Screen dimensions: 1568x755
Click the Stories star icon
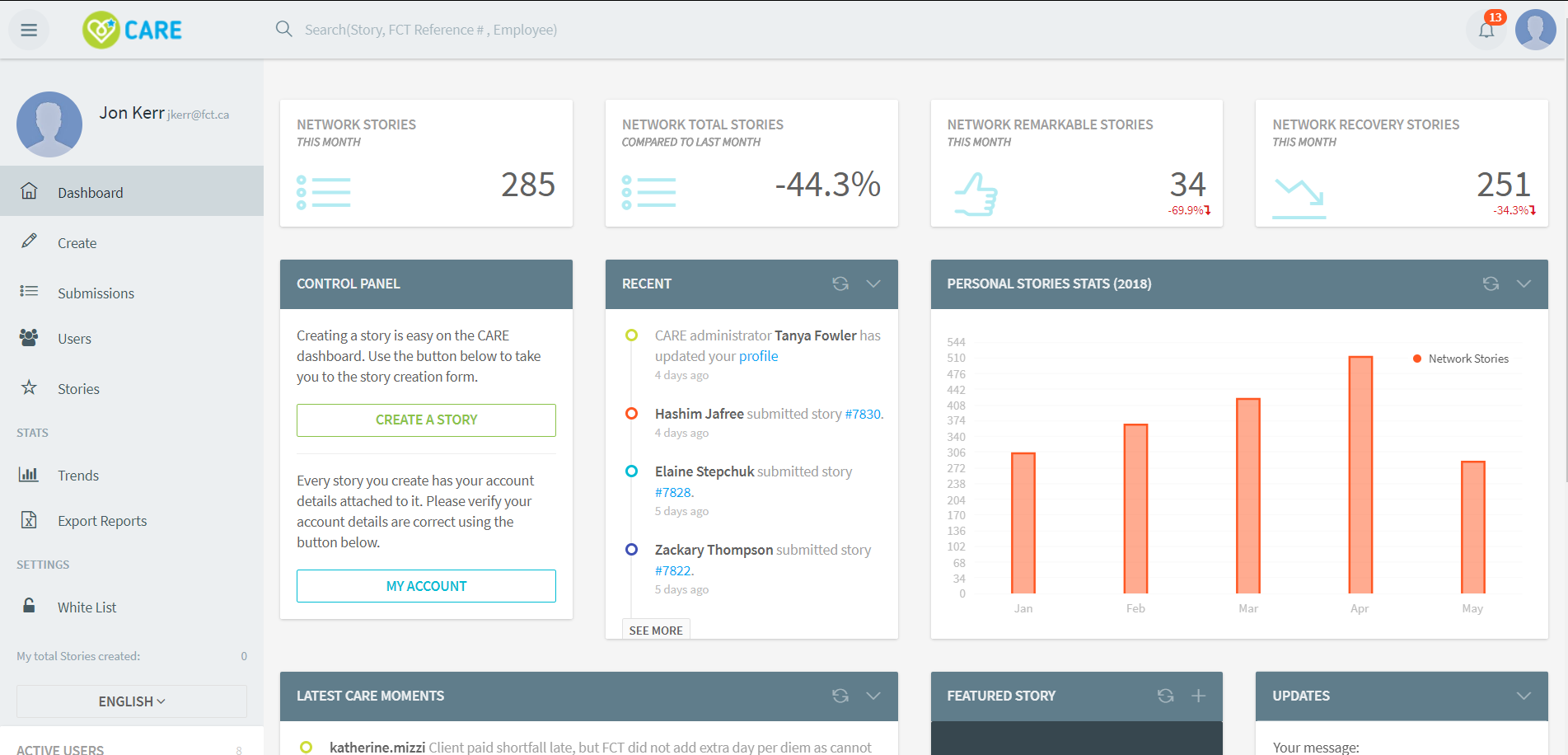[x=29, y=387]
